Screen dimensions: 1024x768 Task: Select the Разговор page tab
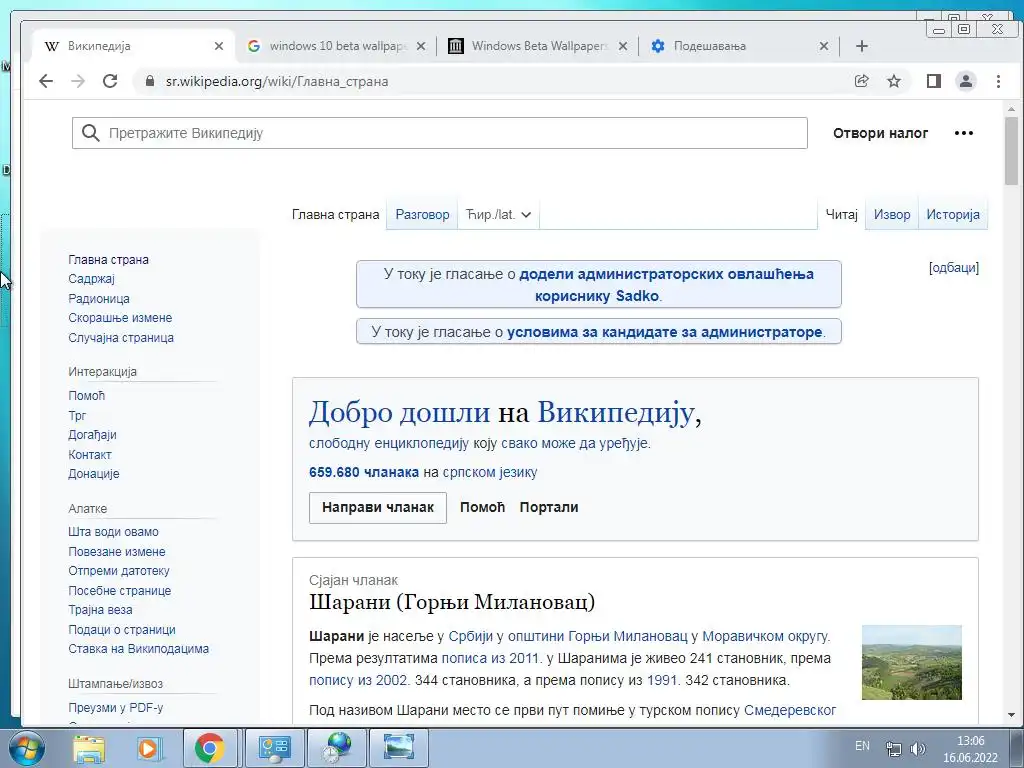coord(423,214)
